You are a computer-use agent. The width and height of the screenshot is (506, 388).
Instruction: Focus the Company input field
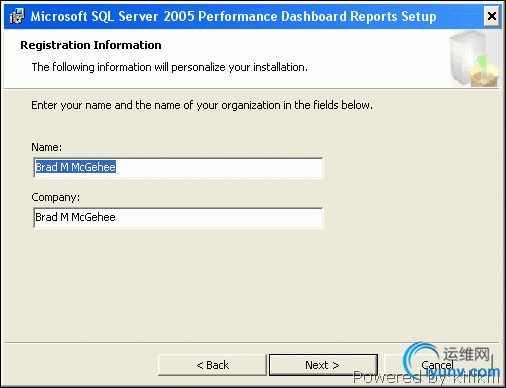pyautogui.click(x=178, y=218)
